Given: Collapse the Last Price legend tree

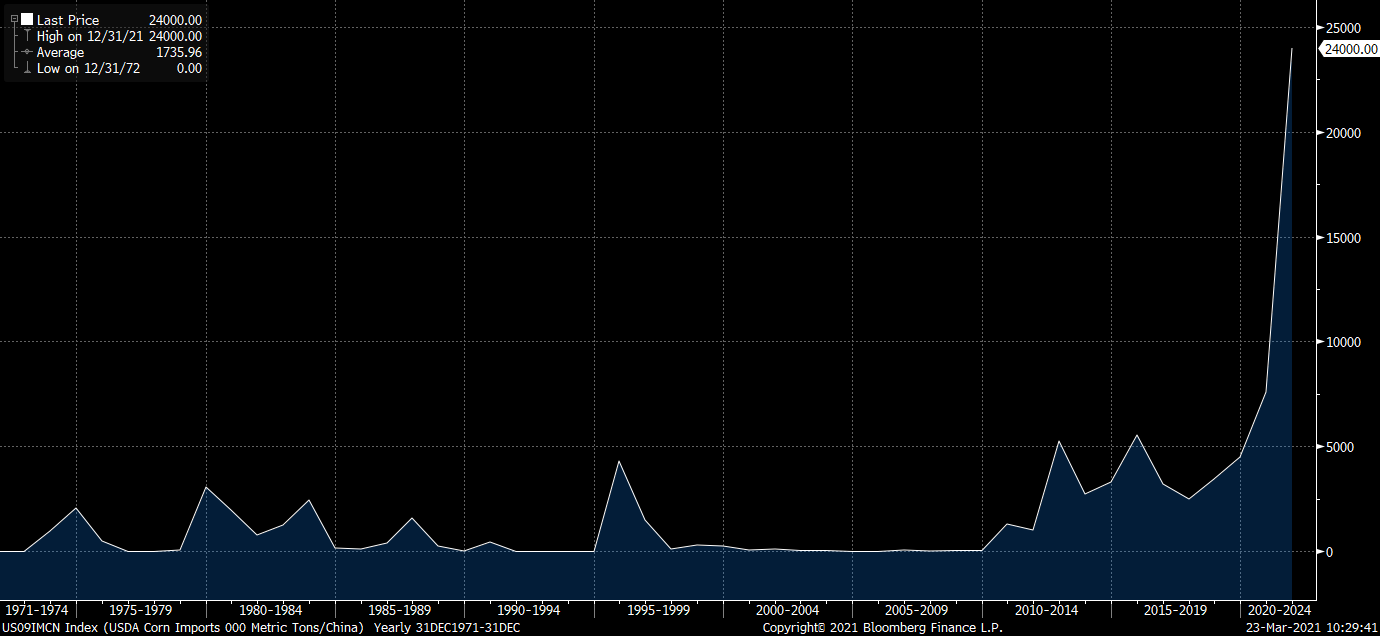Looking at the screenshot, I should coord(14,20).
